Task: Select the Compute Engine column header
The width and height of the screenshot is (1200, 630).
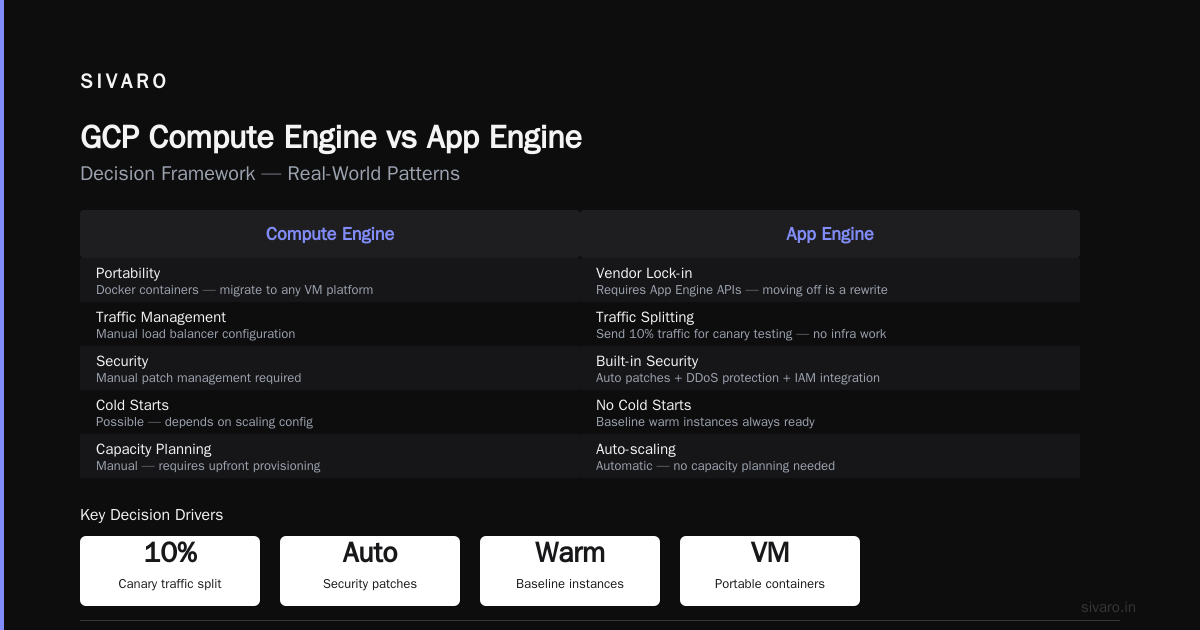Action: tap(330, 234)
